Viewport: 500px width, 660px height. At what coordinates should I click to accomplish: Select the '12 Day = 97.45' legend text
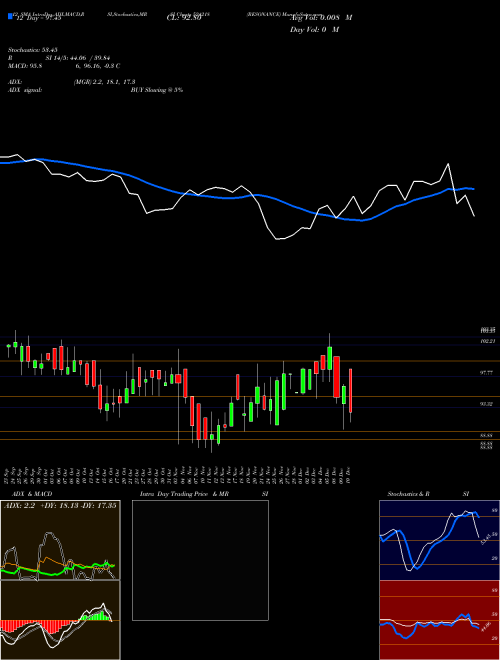37,18
